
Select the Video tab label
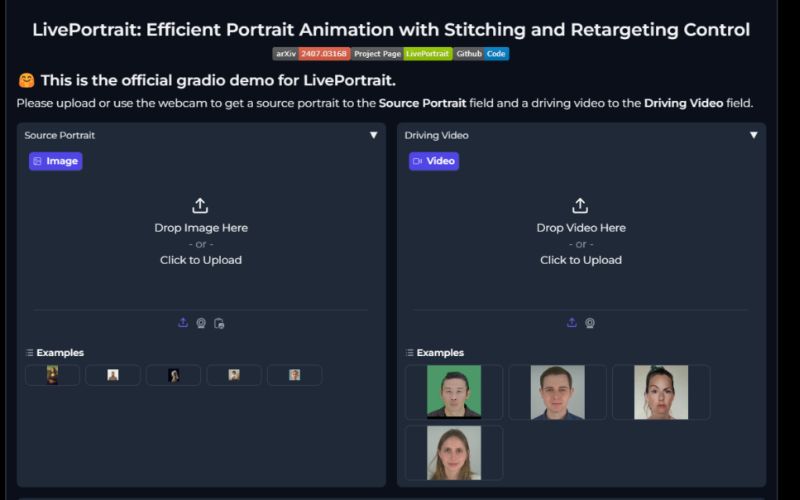point(434,161)
